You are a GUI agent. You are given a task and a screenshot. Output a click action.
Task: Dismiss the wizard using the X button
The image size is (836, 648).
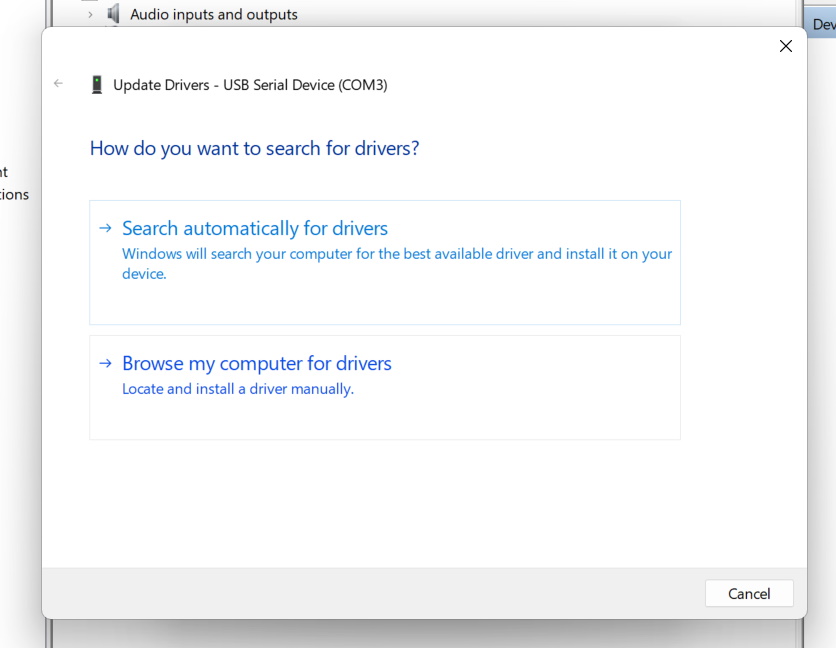click(785, 46)
